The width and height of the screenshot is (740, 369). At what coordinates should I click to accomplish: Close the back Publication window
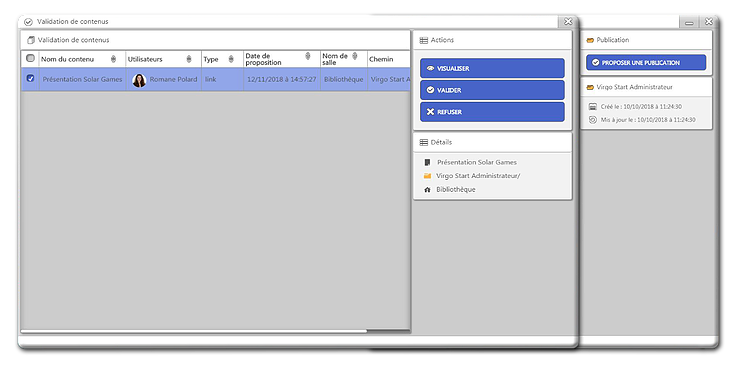[x=708, y=22]
